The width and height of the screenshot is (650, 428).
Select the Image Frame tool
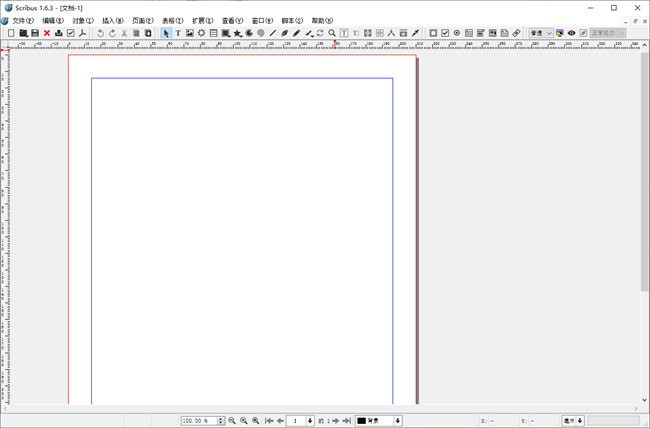point(190,33)
